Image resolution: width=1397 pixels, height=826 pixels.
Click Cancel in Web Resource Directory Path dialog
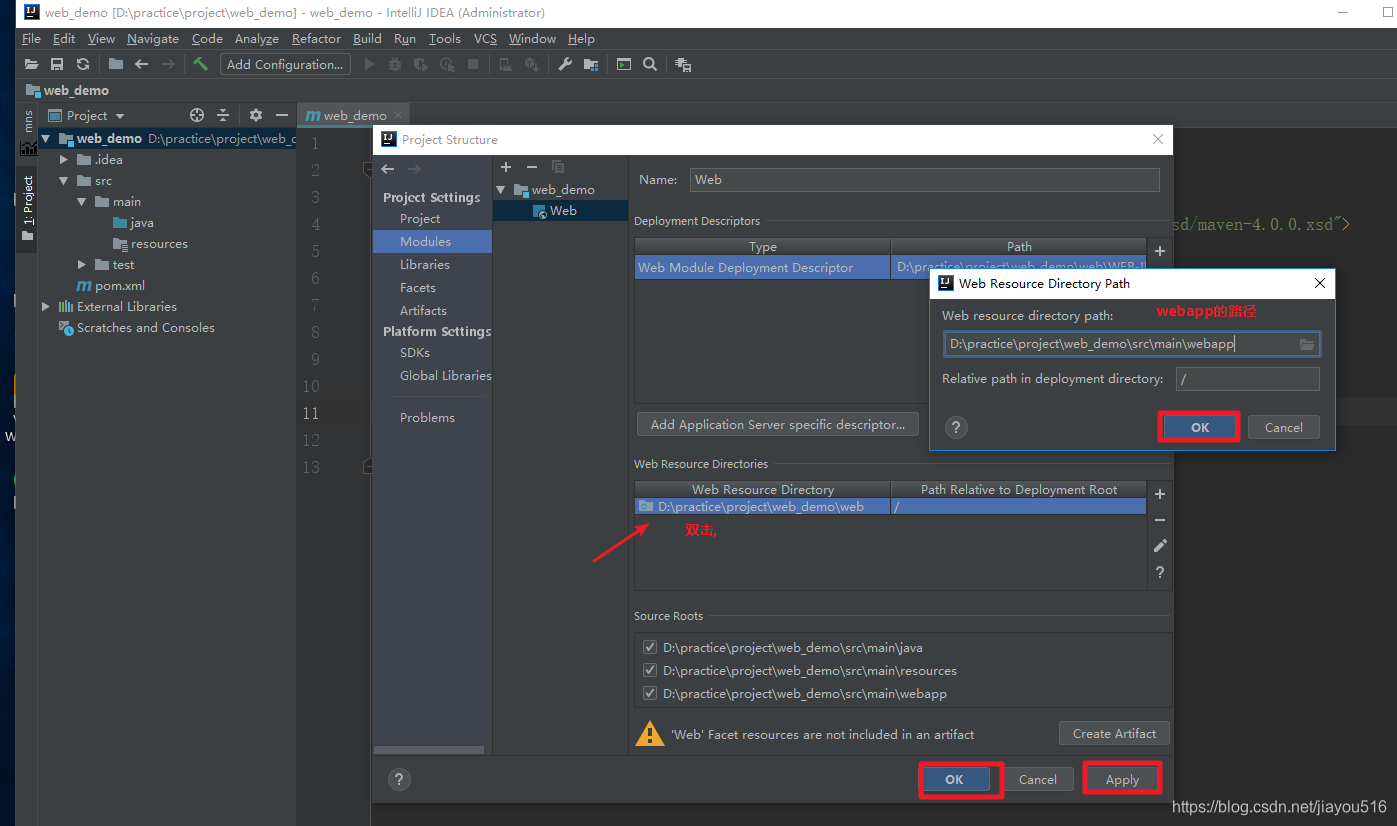(1284, 428)
